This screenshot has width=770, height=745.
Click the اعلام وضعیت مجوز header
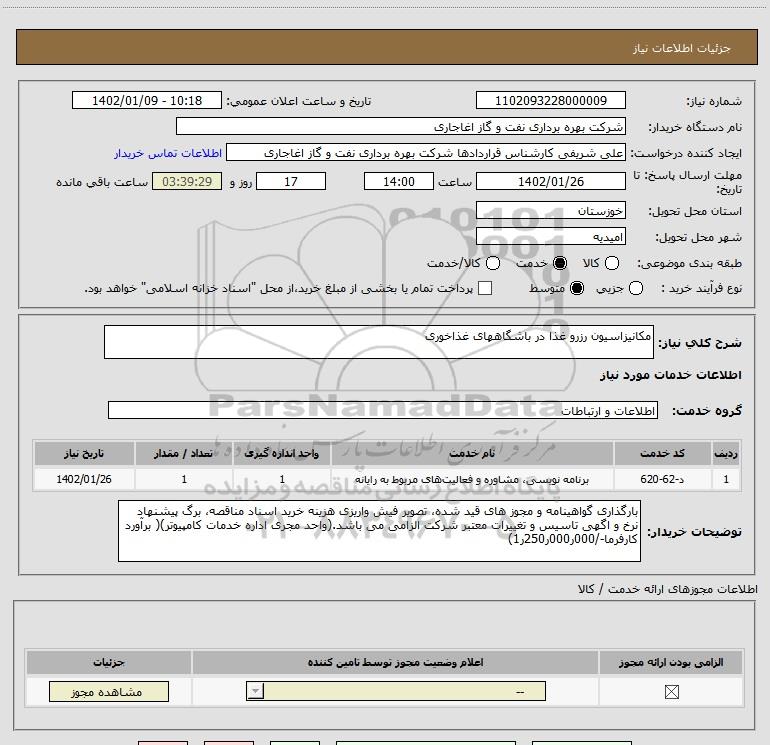(395, 662)
